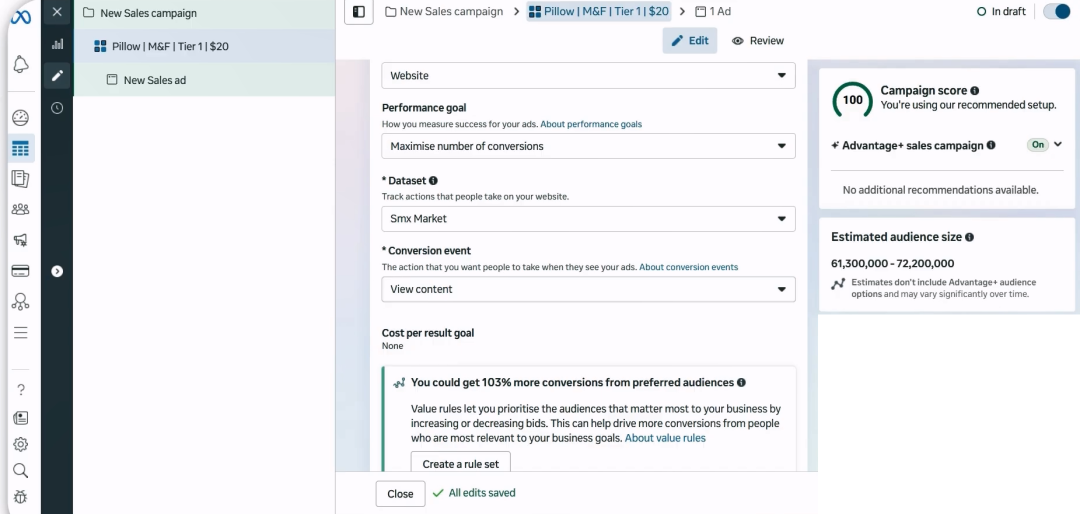Open Maximise number of conversions dropdown
1080x514 pixels.
588,146
